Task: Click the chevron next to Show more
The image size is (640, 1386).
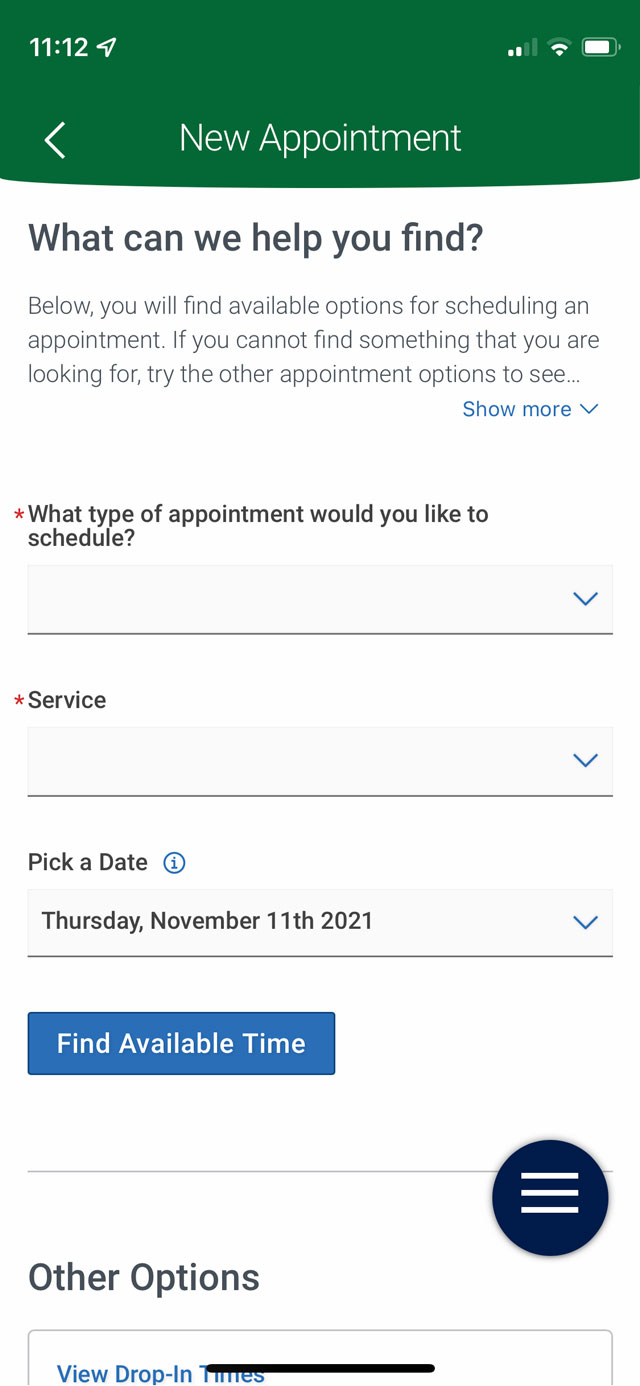Action: coord(589,409)
